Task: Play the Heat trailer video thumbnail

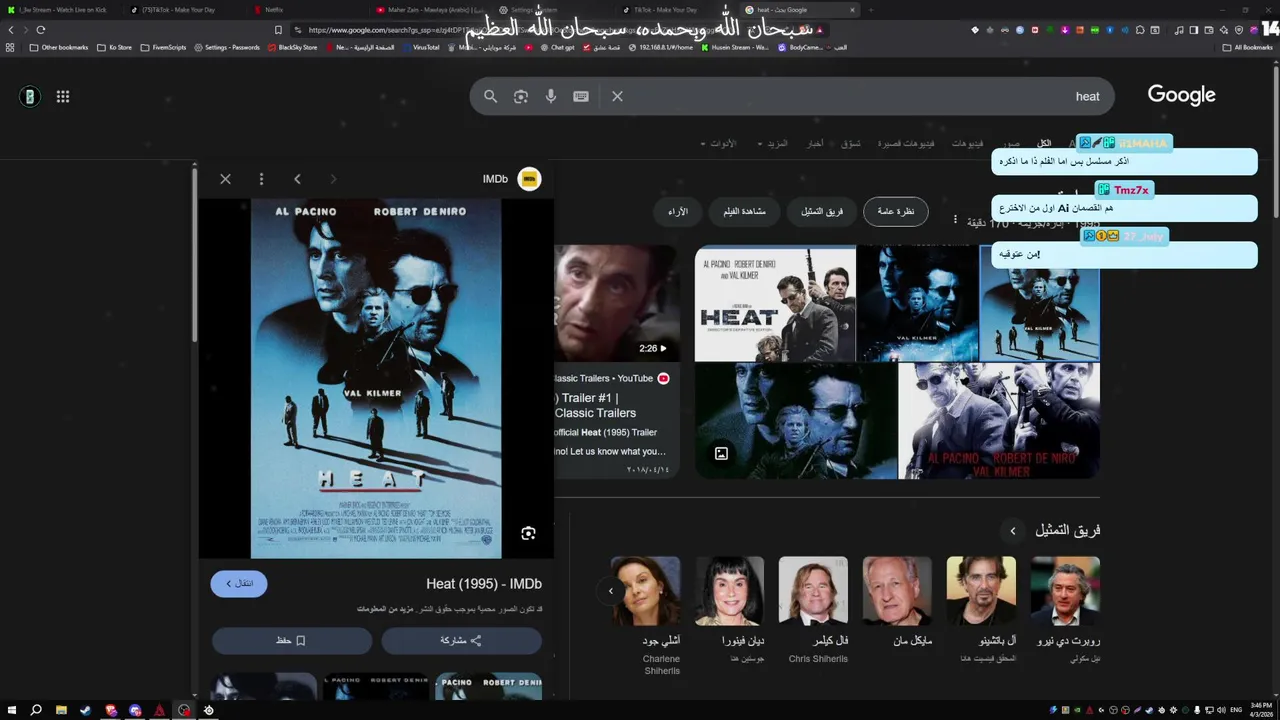Action: [617, 303]
